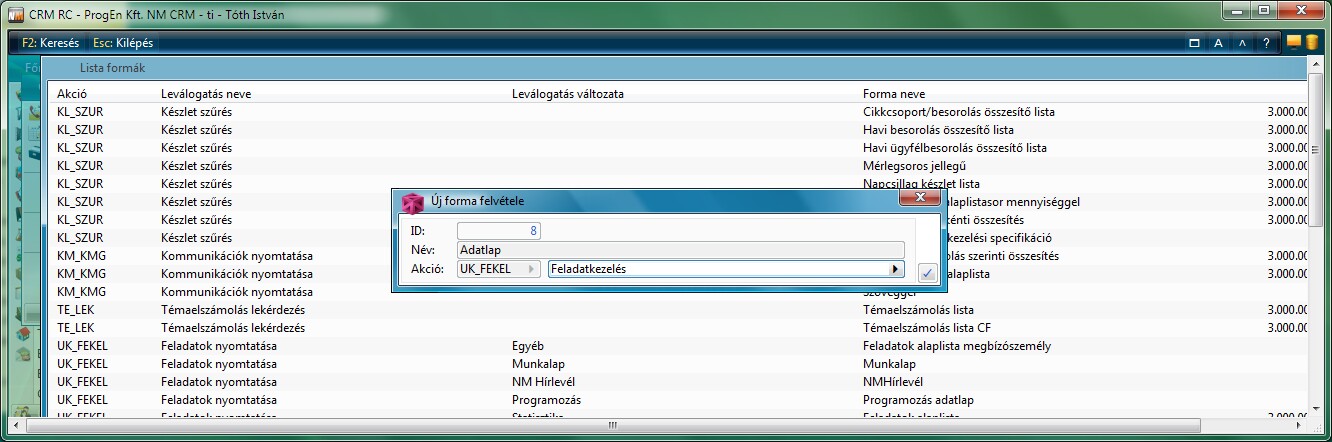Click the caret collapse toolbar icon
Screen dimensions: 1332x442
(1242, 43)
